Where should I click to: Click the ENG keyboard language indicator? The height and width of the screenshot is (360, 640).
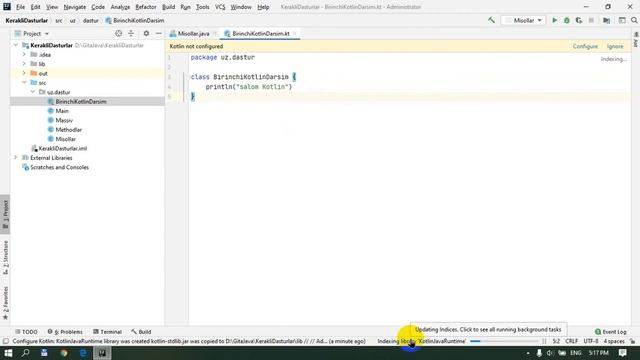576,353
